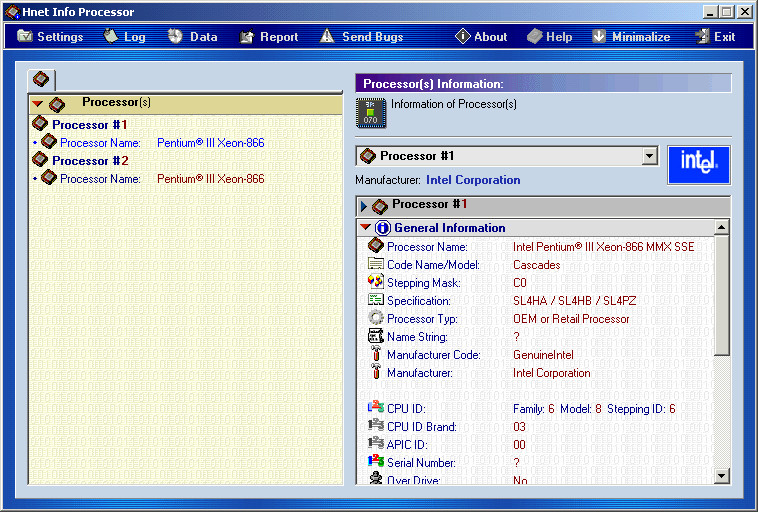Collapse the General Information section
The image size is (758, 512).
[x=365, y=227]
